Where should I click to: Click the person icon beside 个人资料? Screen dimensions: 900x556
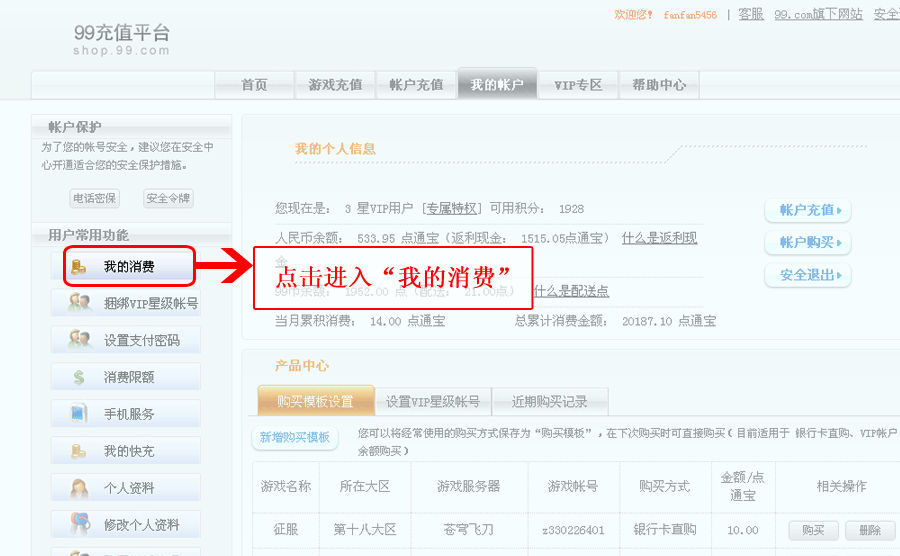pos(79,488)
